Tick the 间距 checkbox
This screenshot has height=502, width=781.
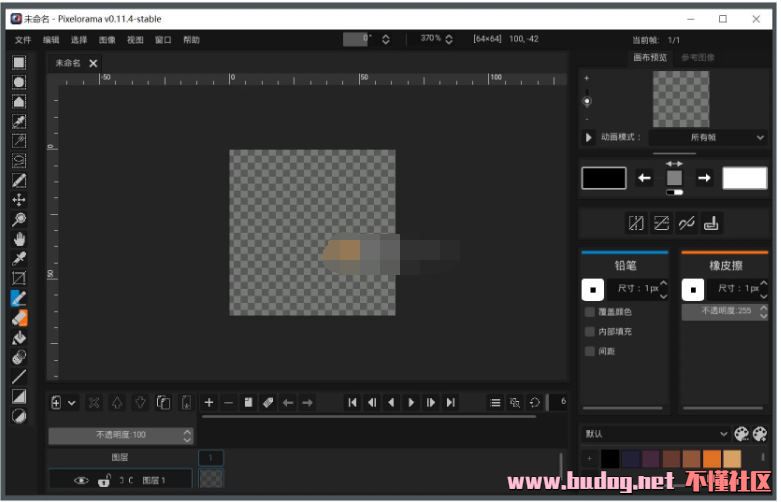[590, 351]
